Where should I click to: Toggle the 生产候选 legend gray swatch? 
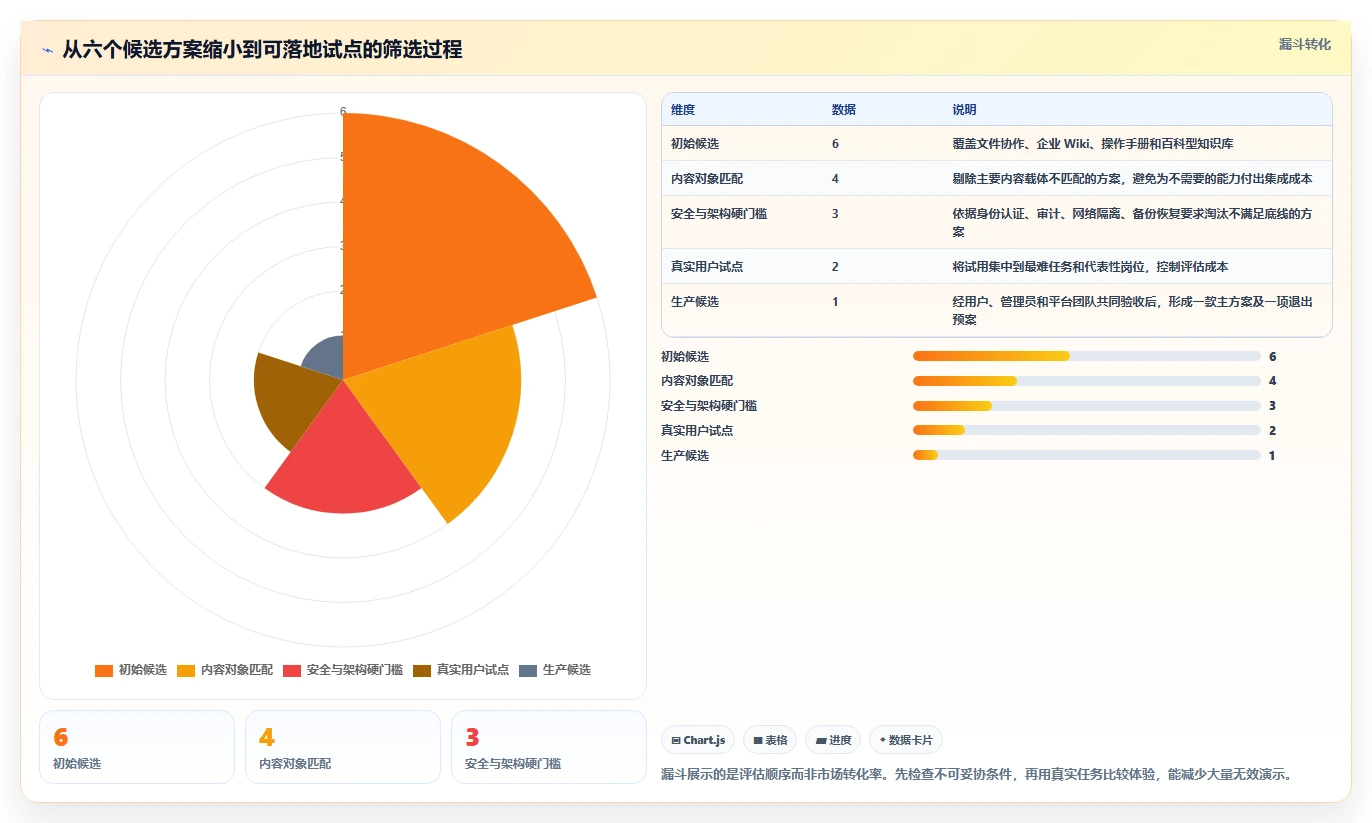tap(528, 670)
